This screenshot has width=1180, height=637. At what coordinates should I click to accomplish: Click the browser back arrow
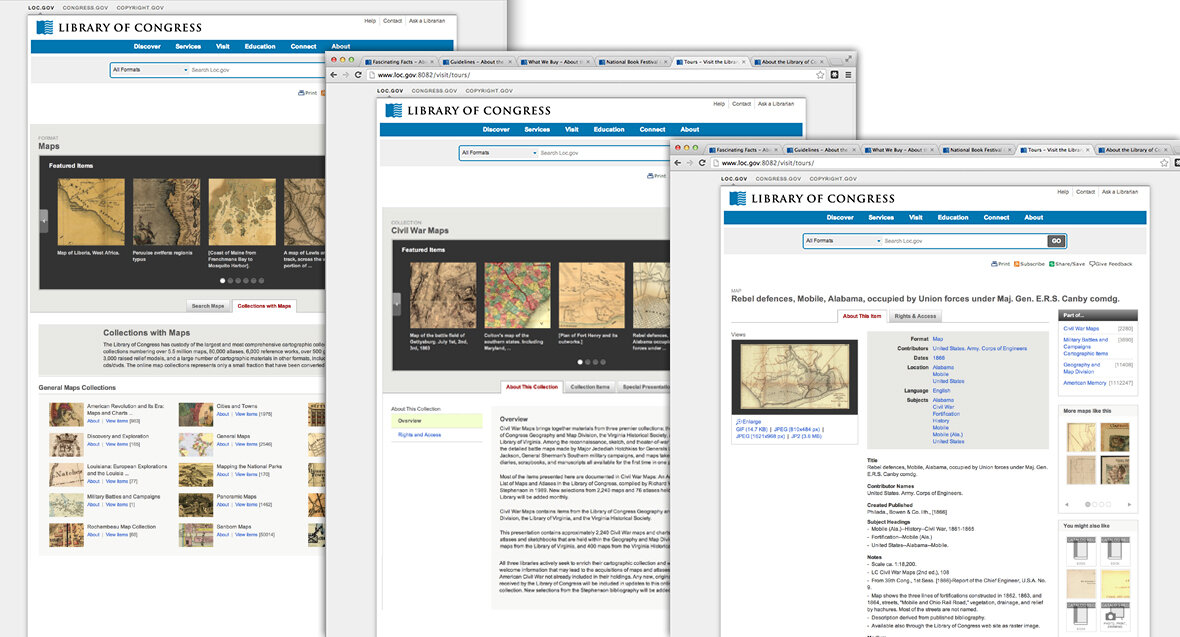[x=679, y=165]
